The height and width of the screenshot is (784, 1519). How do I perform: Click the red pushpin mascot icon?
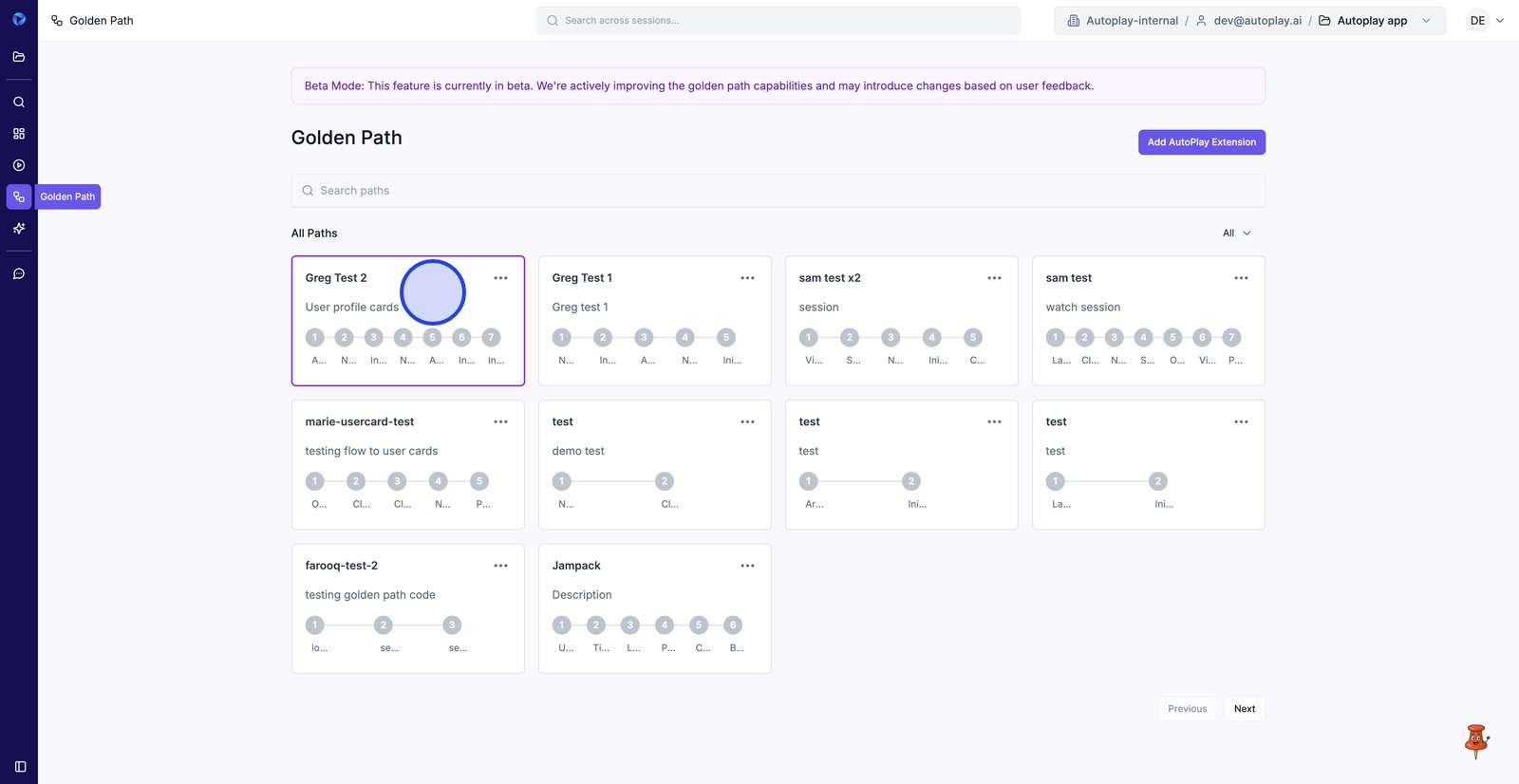pyautogui.click(x=1476, y=740)
